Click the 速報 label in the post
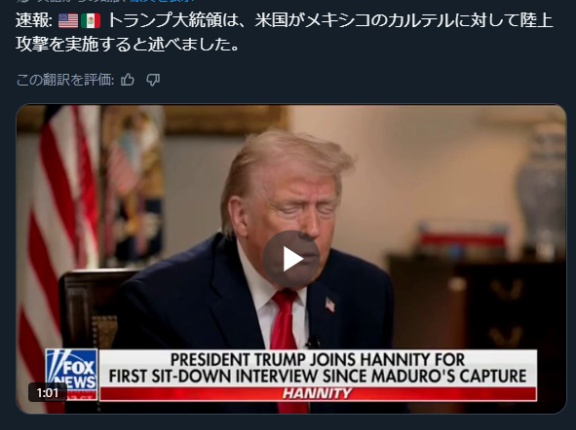The height and width of the screenshot is (430, 576). click(x=34, y=21)
